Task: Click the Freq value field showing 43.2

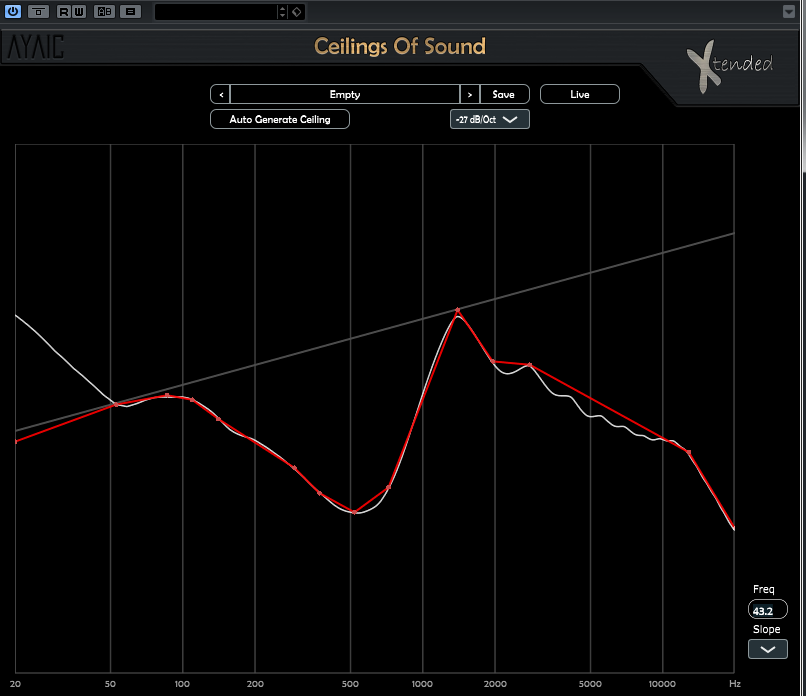Action: pyautogui.click(x=767, y=610)
